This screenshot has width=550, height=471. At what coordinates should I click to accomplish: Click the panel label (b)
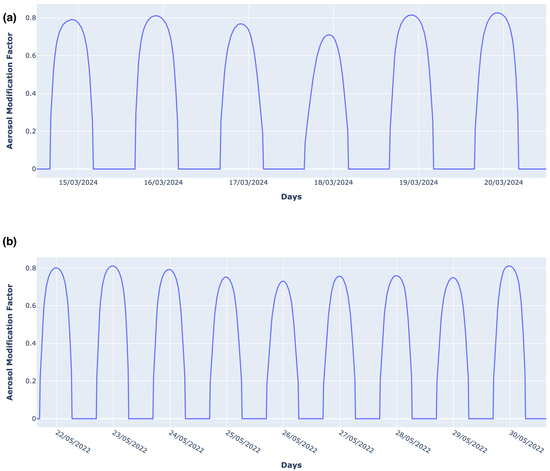(9, 242)
